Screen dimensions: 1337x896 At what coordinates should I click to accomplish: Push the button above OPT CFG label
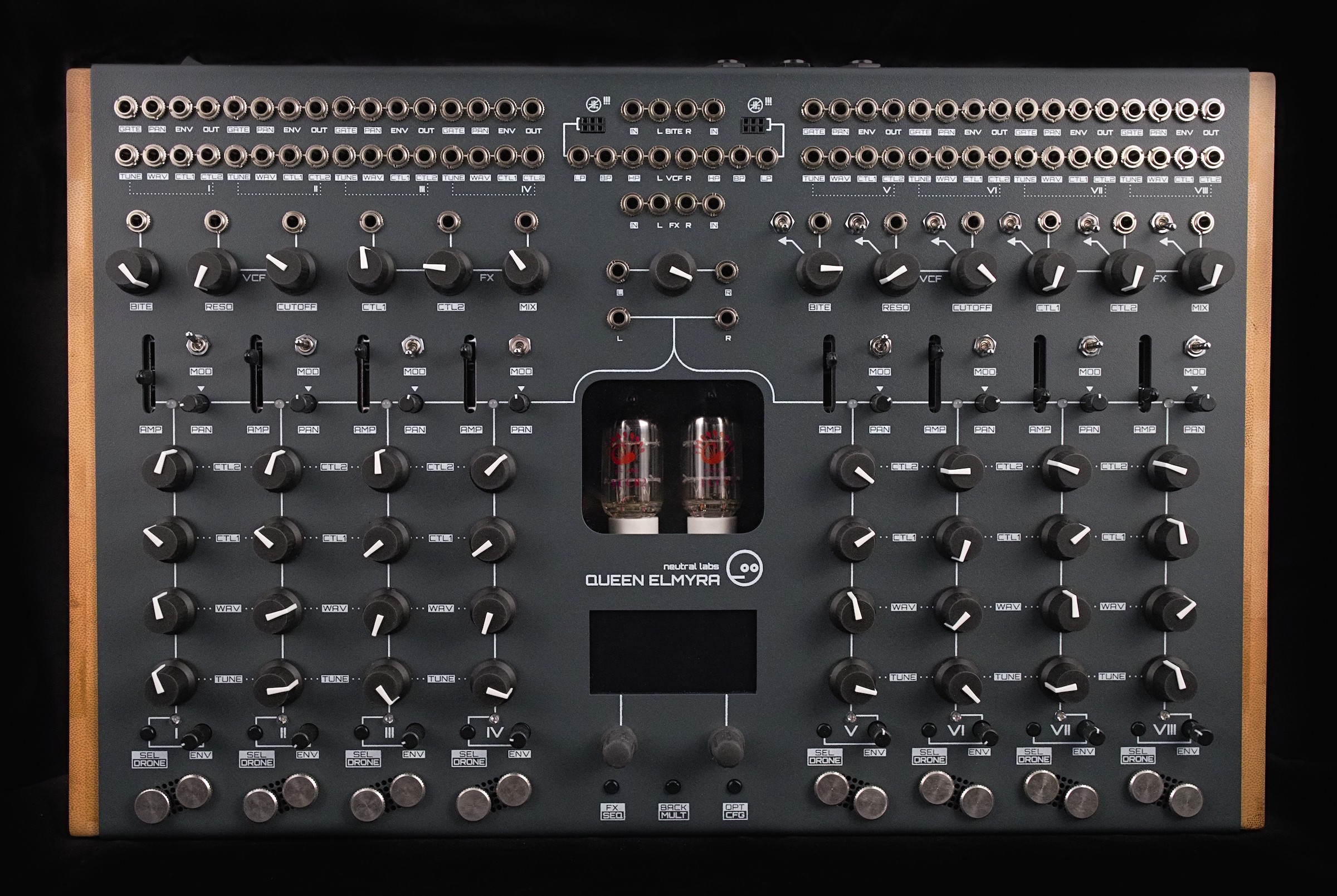(x=735, y=785)
